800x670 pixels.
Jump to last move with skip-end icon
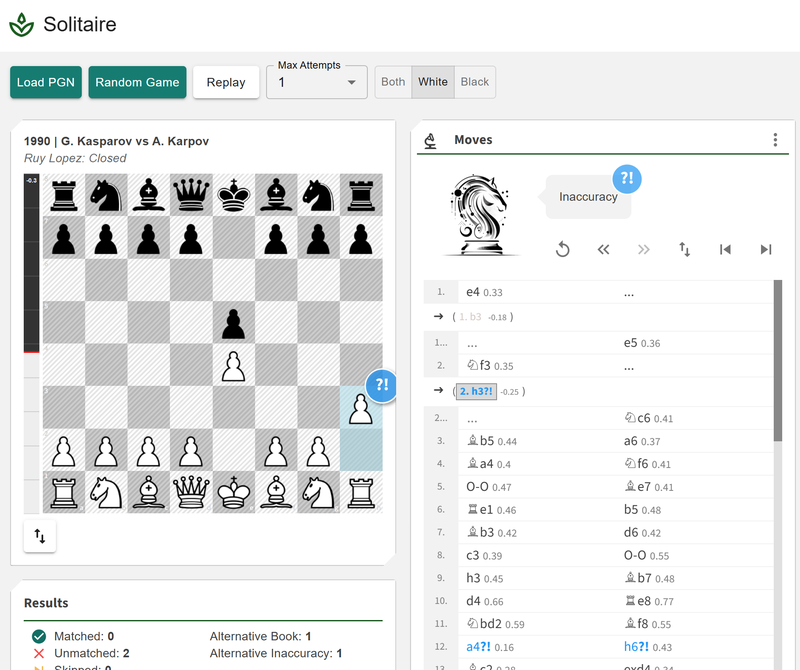coord(766,249)
